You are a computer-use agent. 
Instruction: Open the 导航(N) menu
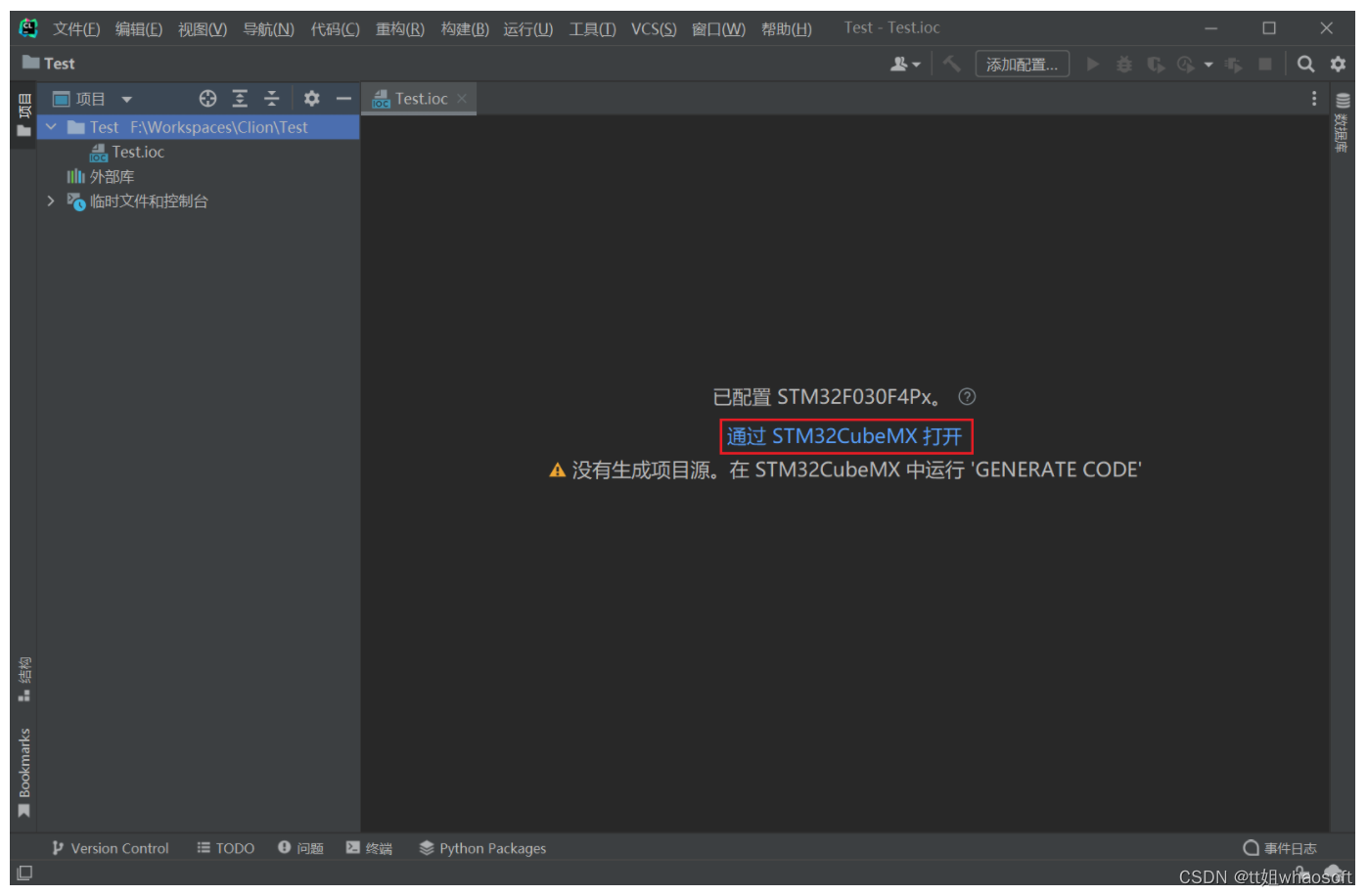[x=268, y=29]
